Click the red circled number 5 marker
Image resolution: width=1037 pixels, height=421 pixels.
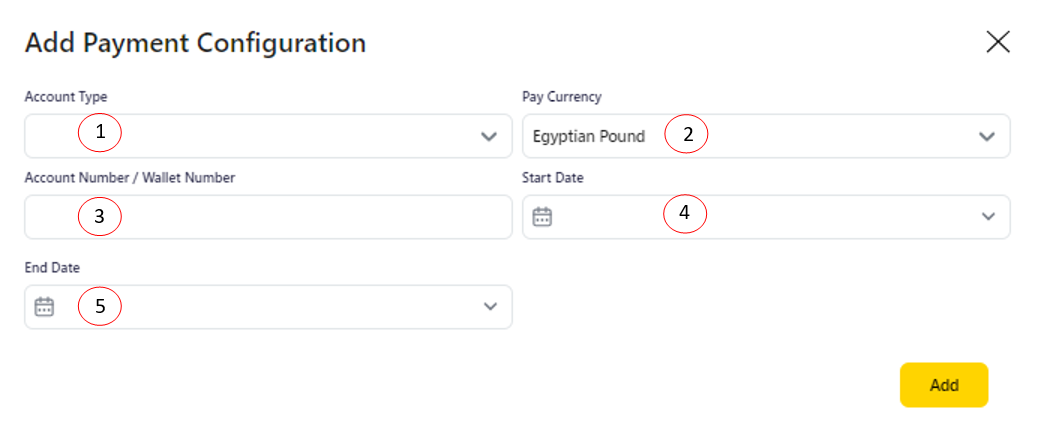point(100,306)
